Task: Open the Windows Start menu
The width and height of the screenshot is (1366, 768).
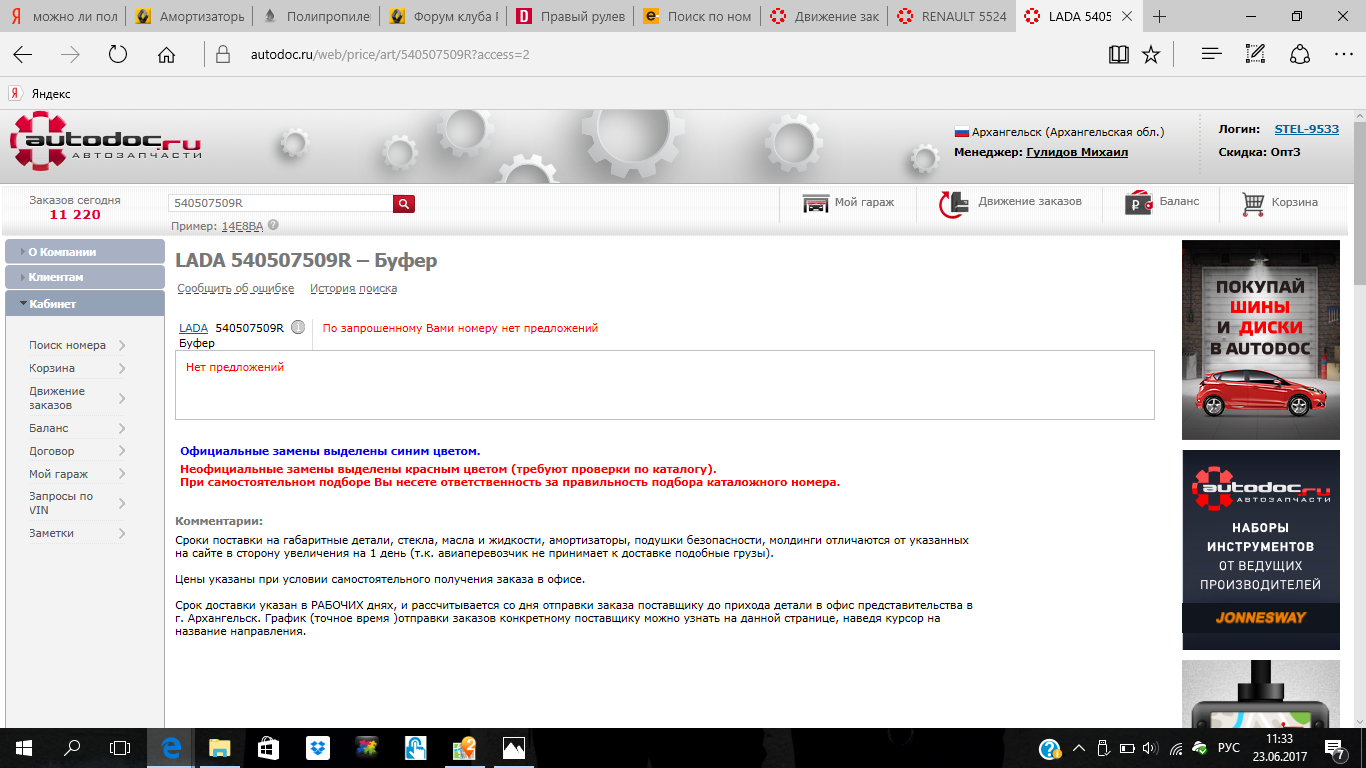Action: click(24, 747)
